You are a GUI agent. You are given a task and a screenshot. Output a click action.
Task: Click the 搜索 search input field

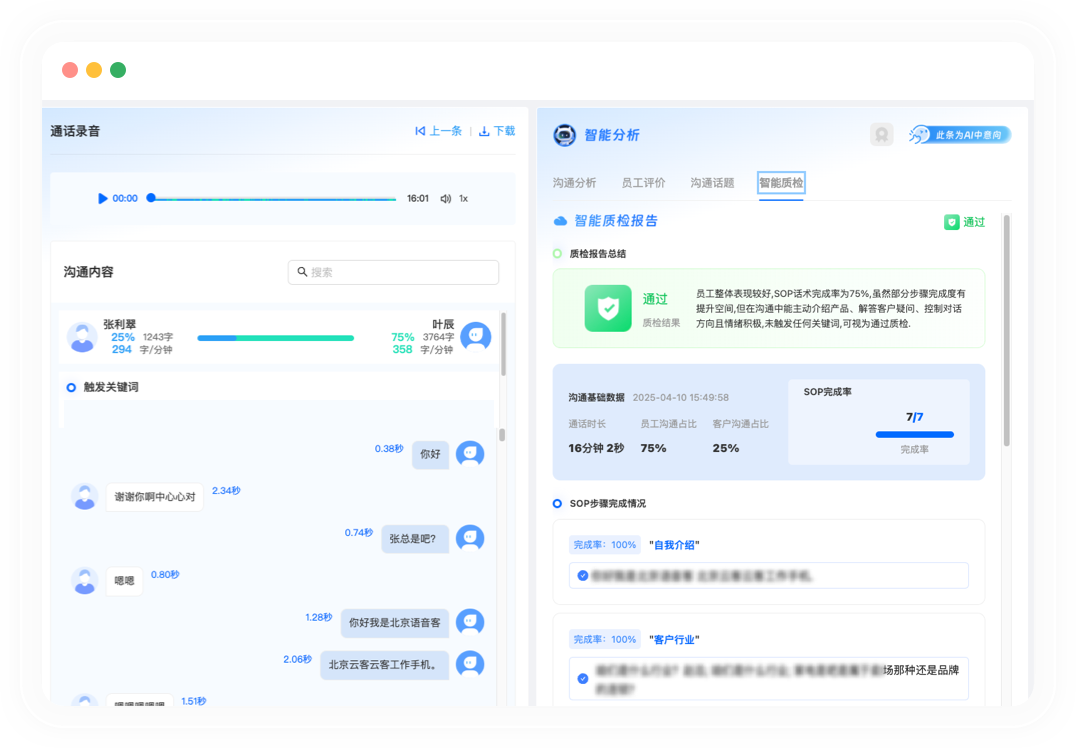[x=393, y=272]
